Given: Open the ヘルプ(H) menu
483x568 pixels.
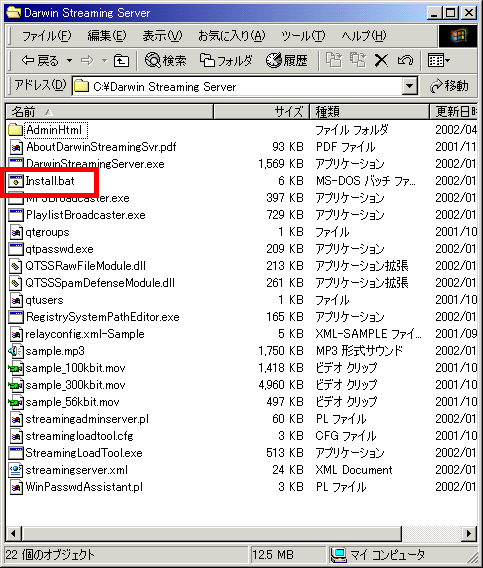Looking at the screenshot, I should point(363,36).
